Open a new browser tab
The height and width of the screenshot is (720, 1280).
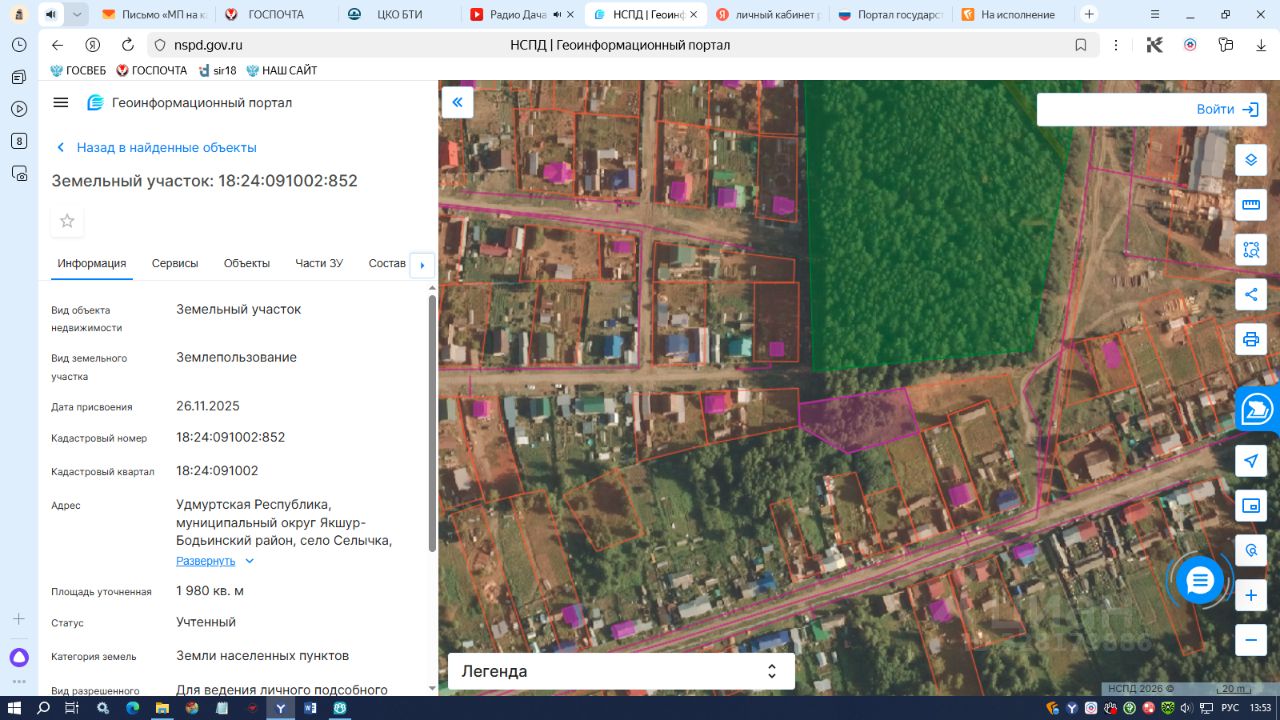point(1089,14)
